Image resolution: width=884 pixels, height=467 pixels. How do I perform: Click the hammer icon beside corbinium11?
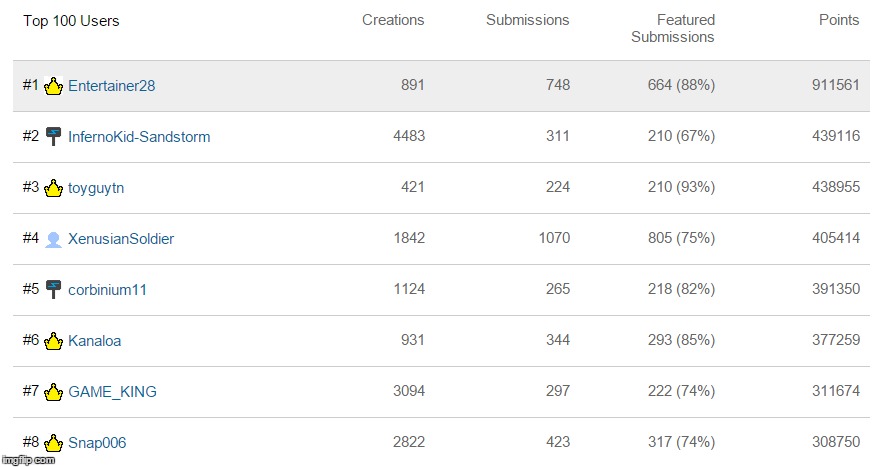point(54,289)
